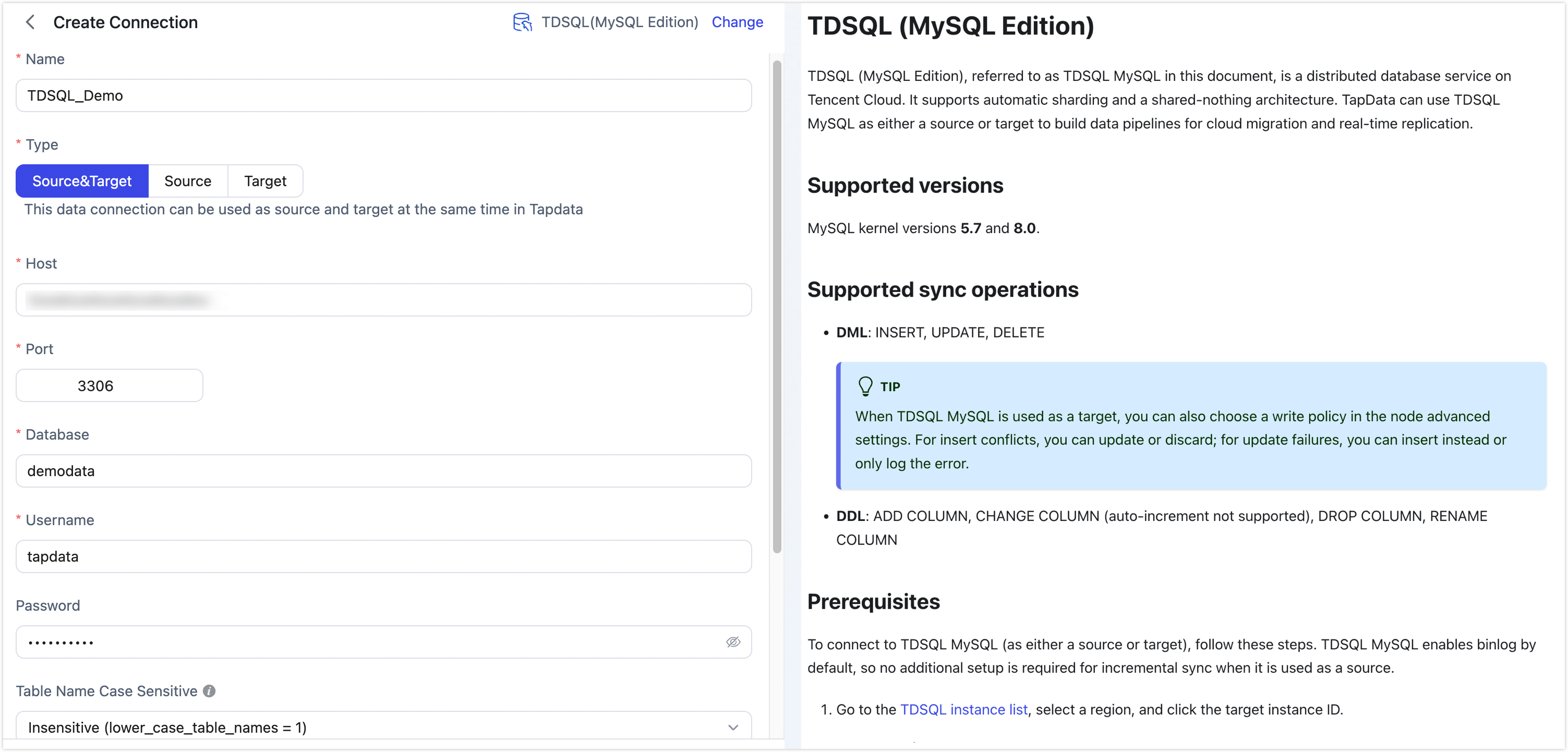The height and width of the screenshot is (752, 1568).
Task: Select the Target connection type
Action: pyautogui.click(x=265, y=180)
